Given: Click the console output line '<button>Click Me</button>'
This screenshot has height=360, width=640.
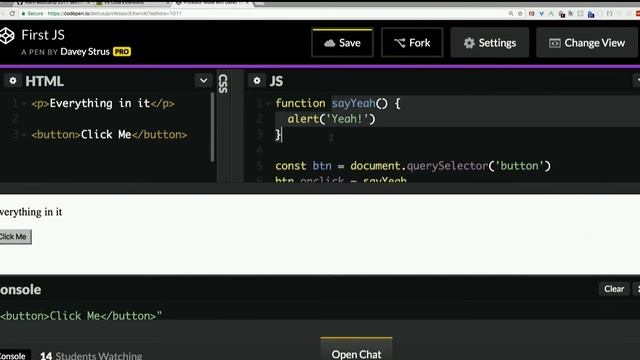Looking at the screenshot, I should pyautogui.click(x=81, y=316).
